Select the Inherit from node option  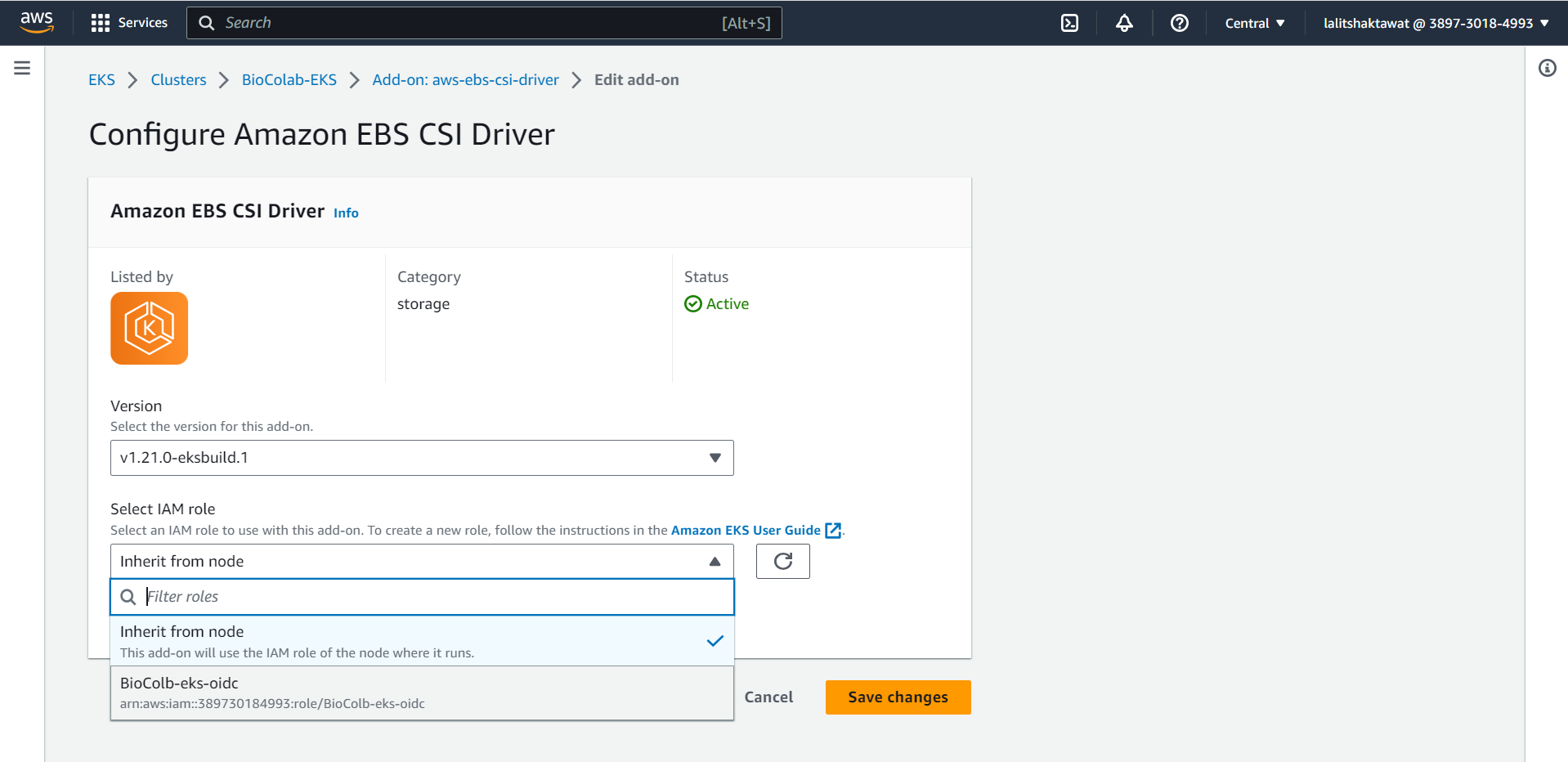[422, 641]
